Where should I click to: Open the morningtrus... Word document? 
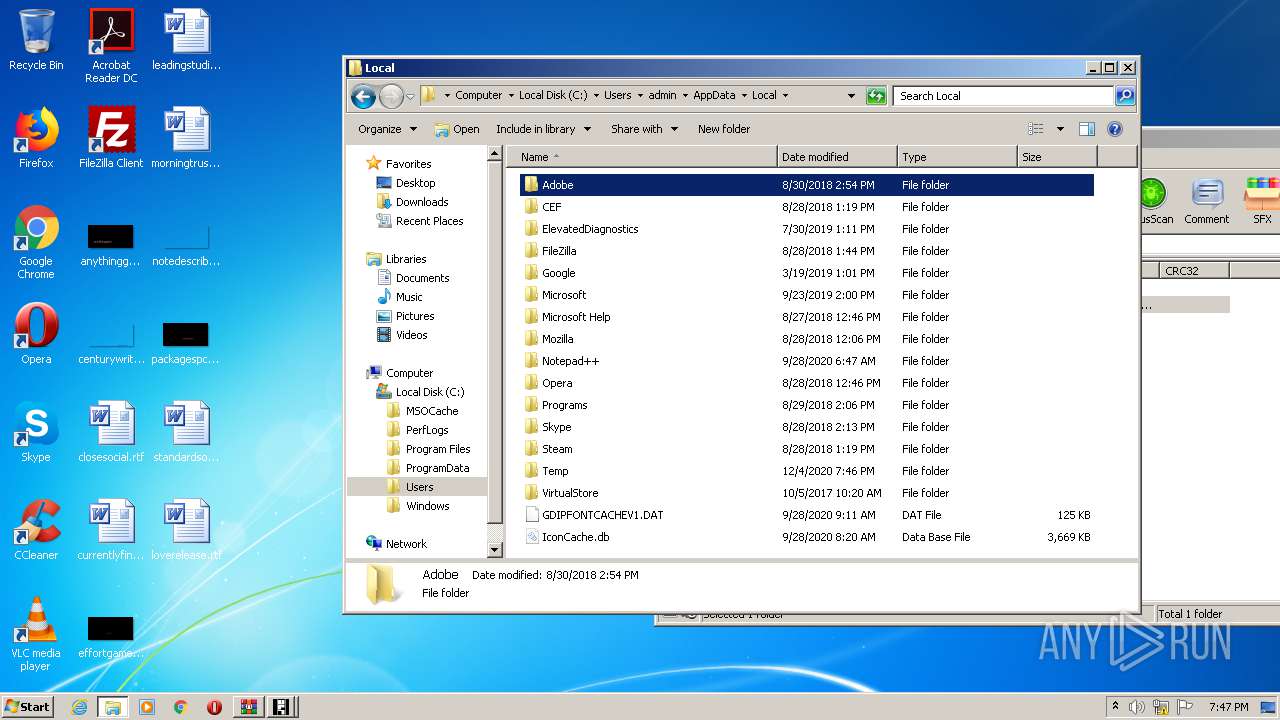point(186,137)
